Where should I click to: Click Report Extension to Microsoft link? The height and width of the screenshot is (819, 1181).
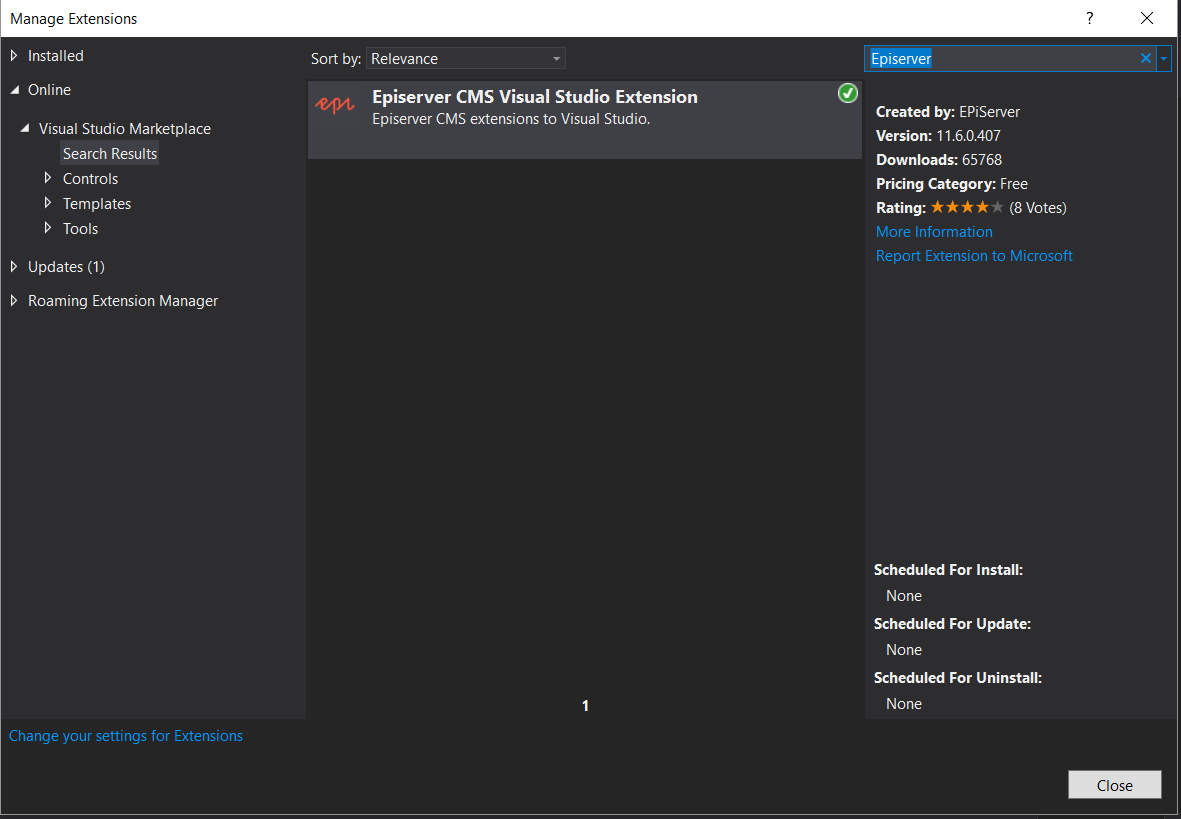coord(974,256)
